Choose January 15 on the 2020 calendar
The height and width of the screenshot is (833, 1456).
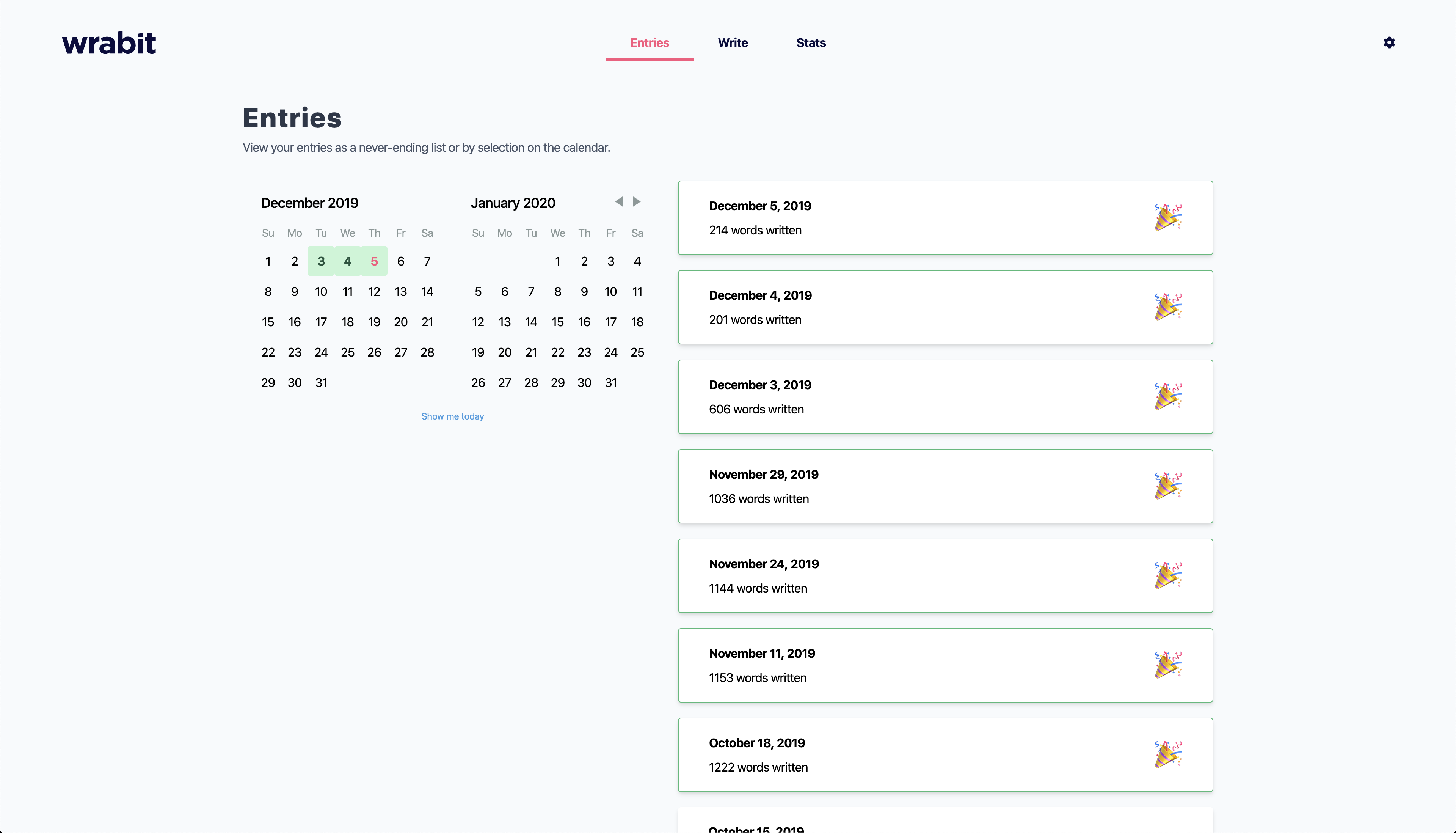pos(558,322)
